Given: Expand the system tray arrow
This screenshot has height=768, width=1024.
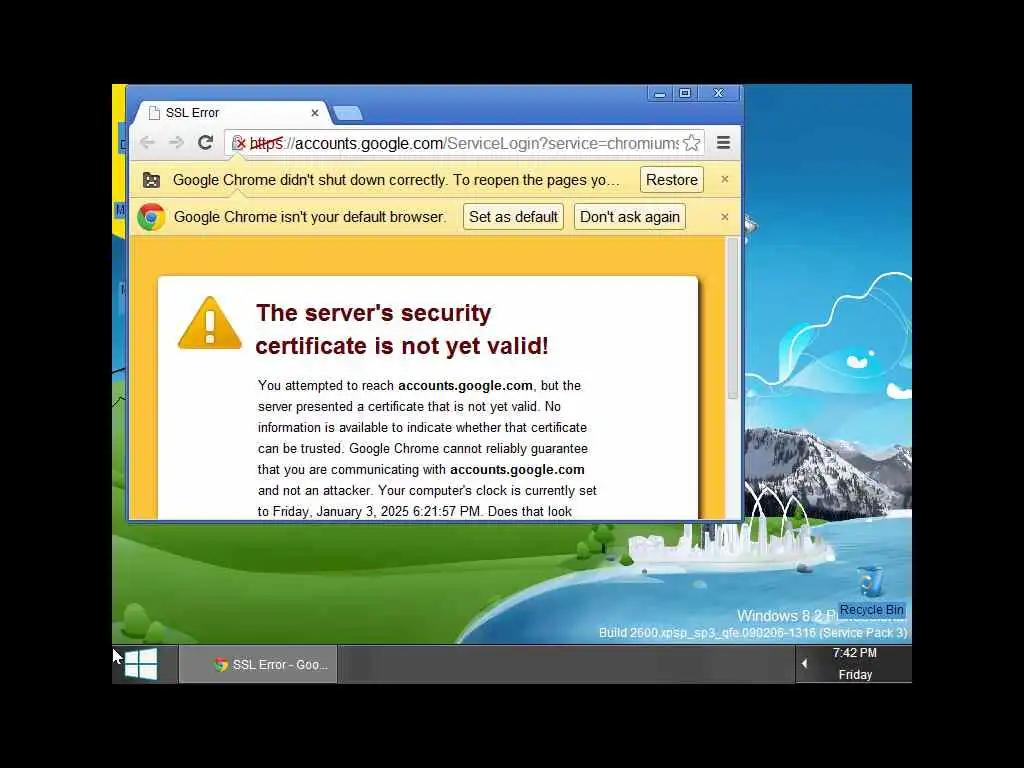Looking at the screenshot, I should click(x=805, y=664).
